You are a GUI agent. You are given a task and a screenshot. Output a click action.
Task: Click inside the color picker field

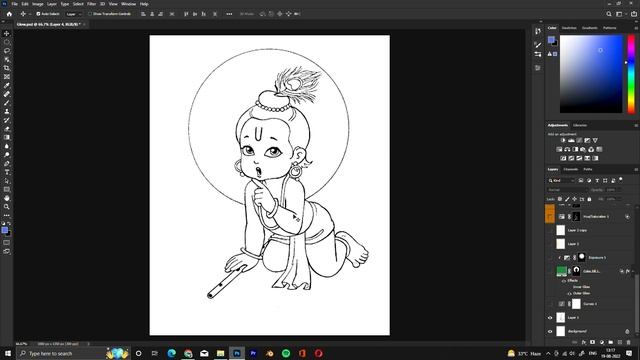coord(591,74)
